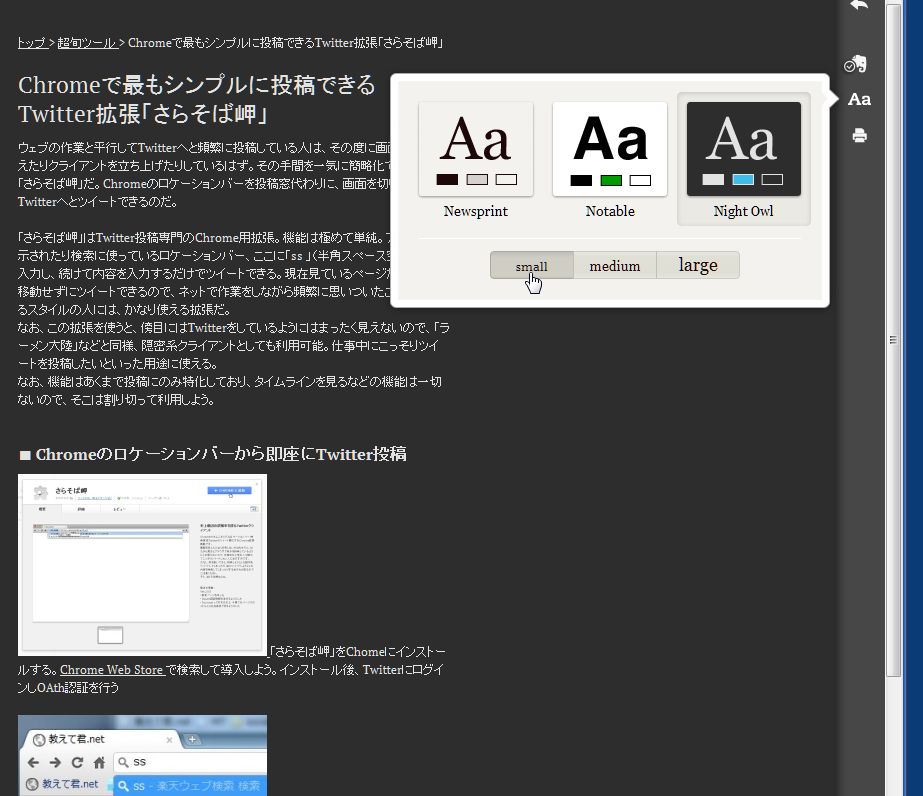The image size is (923, 796).
Task: Change the text size to large
Action: point(698,266)
